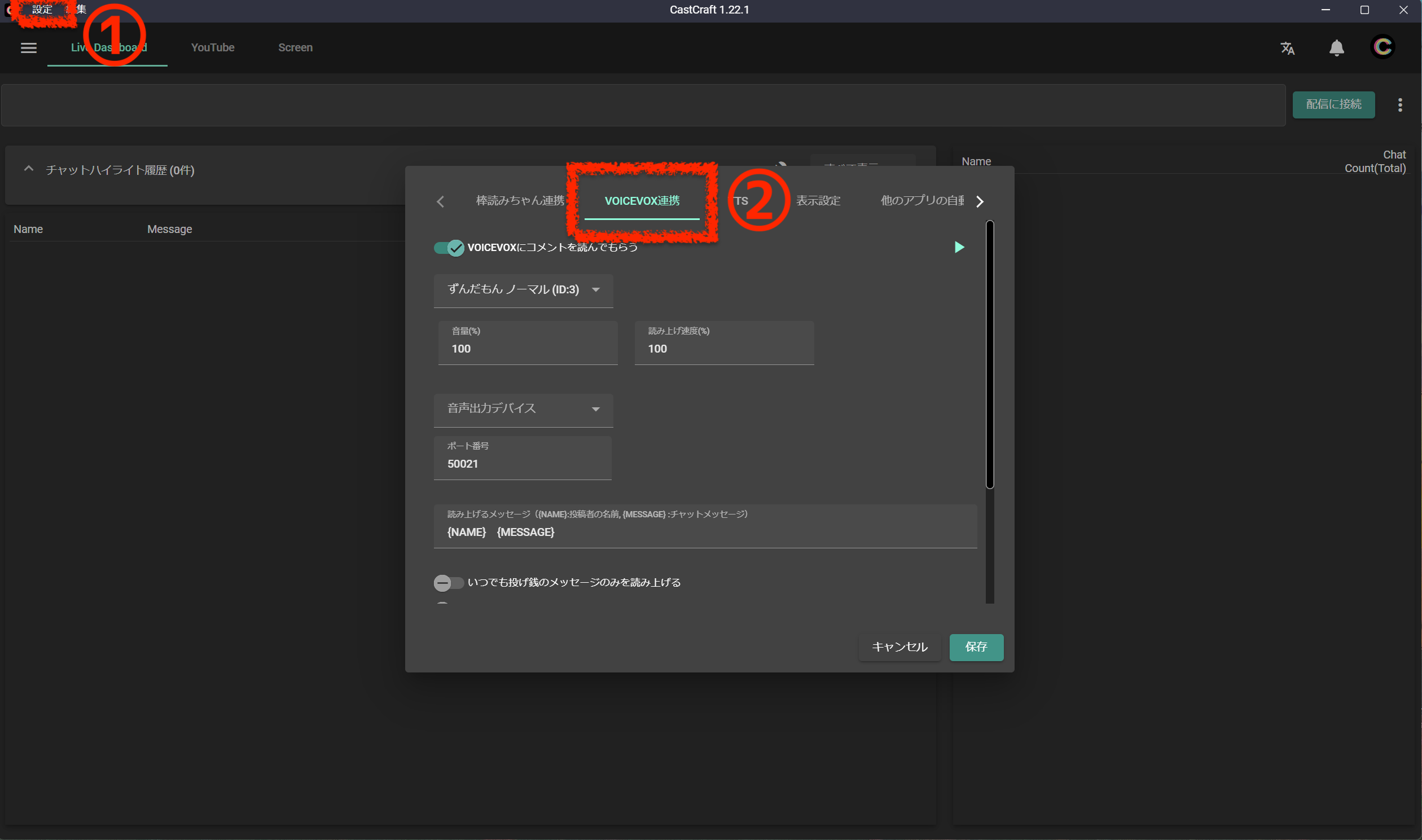1422x840 pixels.
Task: Click the settings dialog vertical scrollbar
Action: [x=990, y=354]
